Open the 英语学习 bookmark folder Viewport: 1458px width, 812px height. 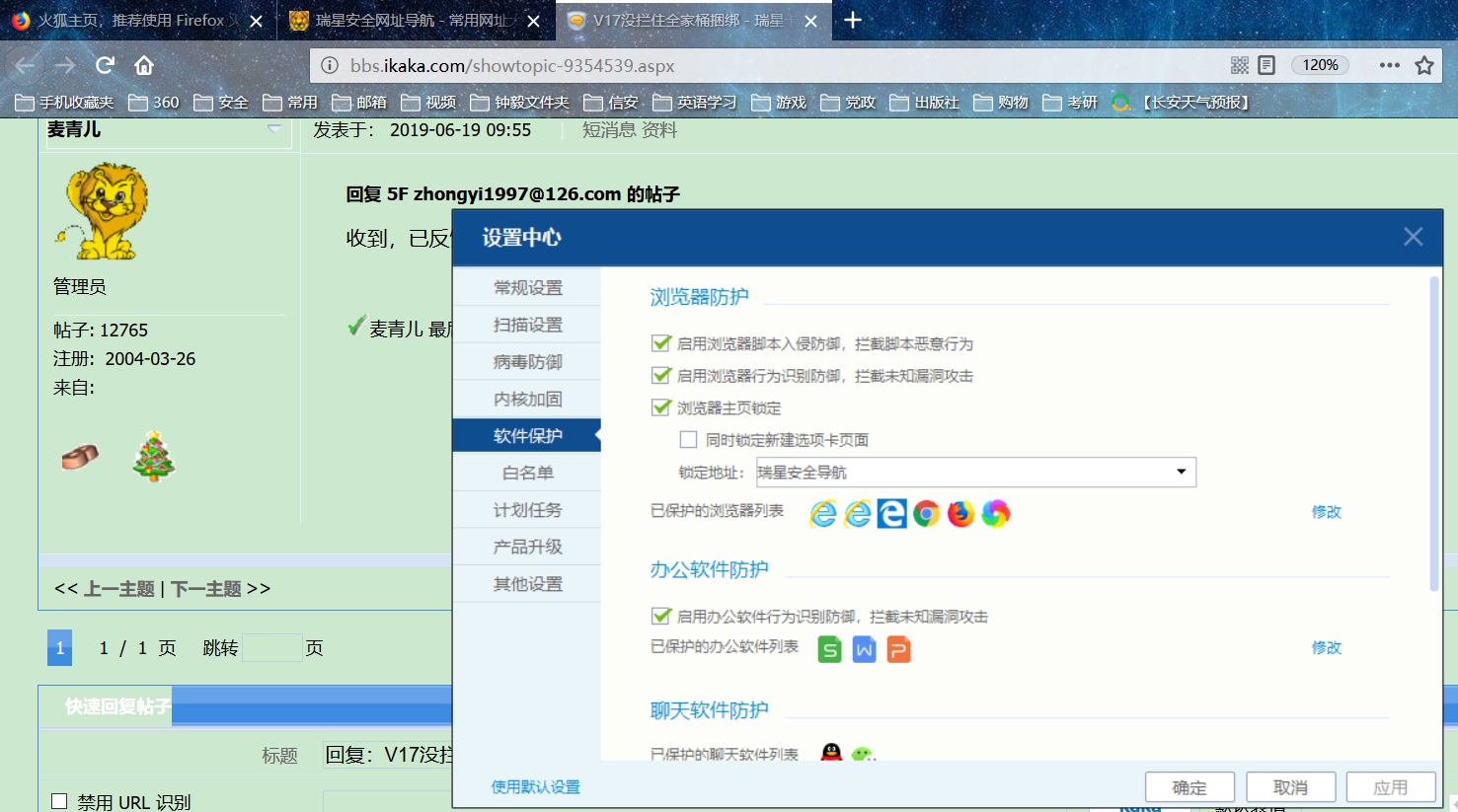click(695, 102)
